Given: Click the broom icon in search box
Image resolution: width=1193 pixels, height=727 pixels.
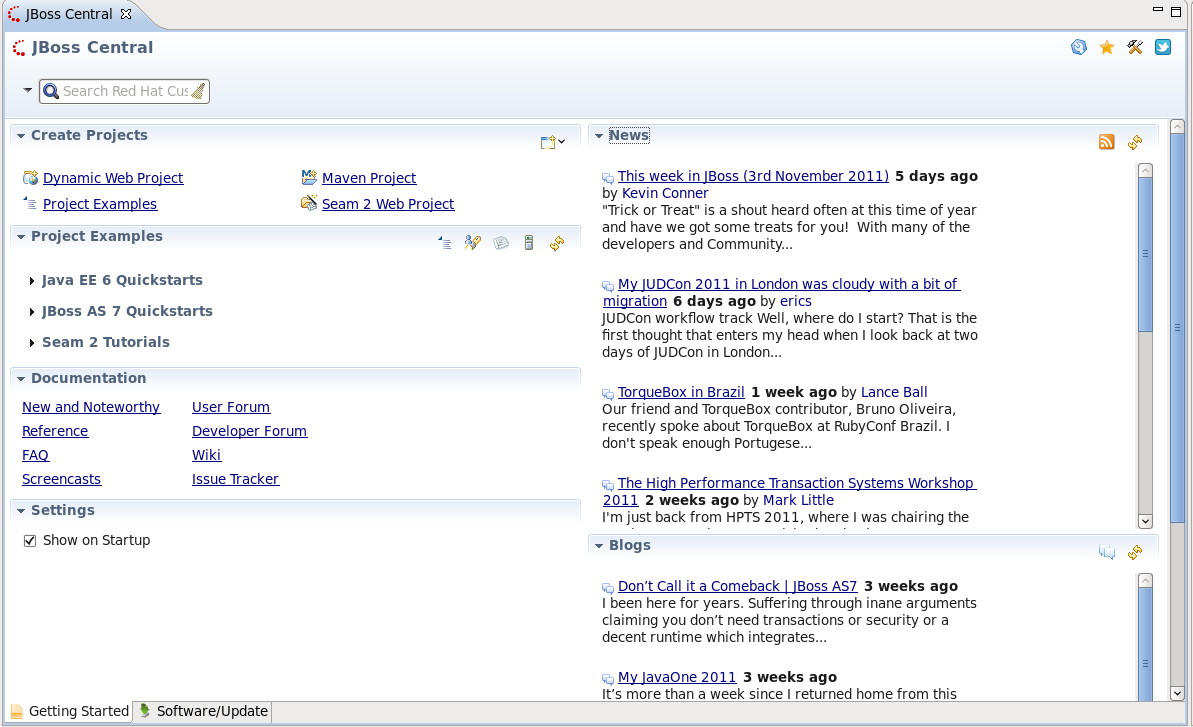Looking at the screenshot, I should click(198, 91).
